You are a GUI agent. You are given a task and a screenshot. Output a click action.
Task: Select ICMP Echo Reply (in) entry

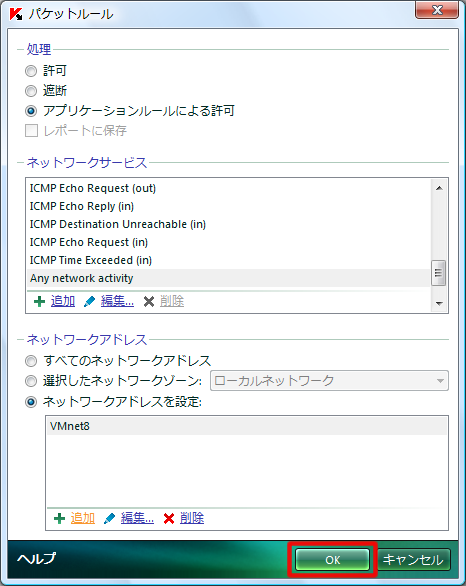pos(228,206)
